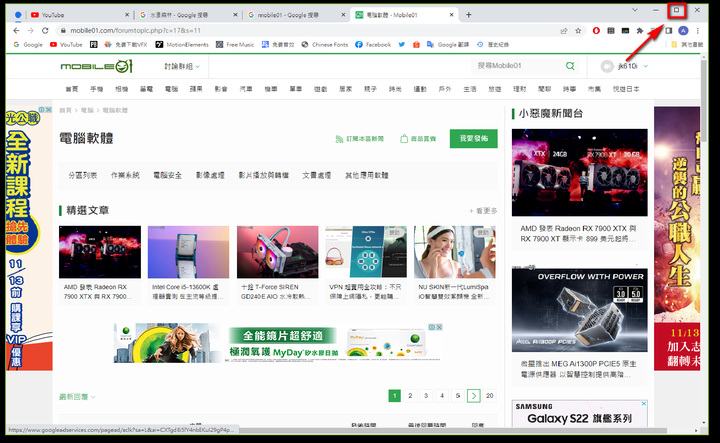Open the Chrome profile avatar

point(683,31)
